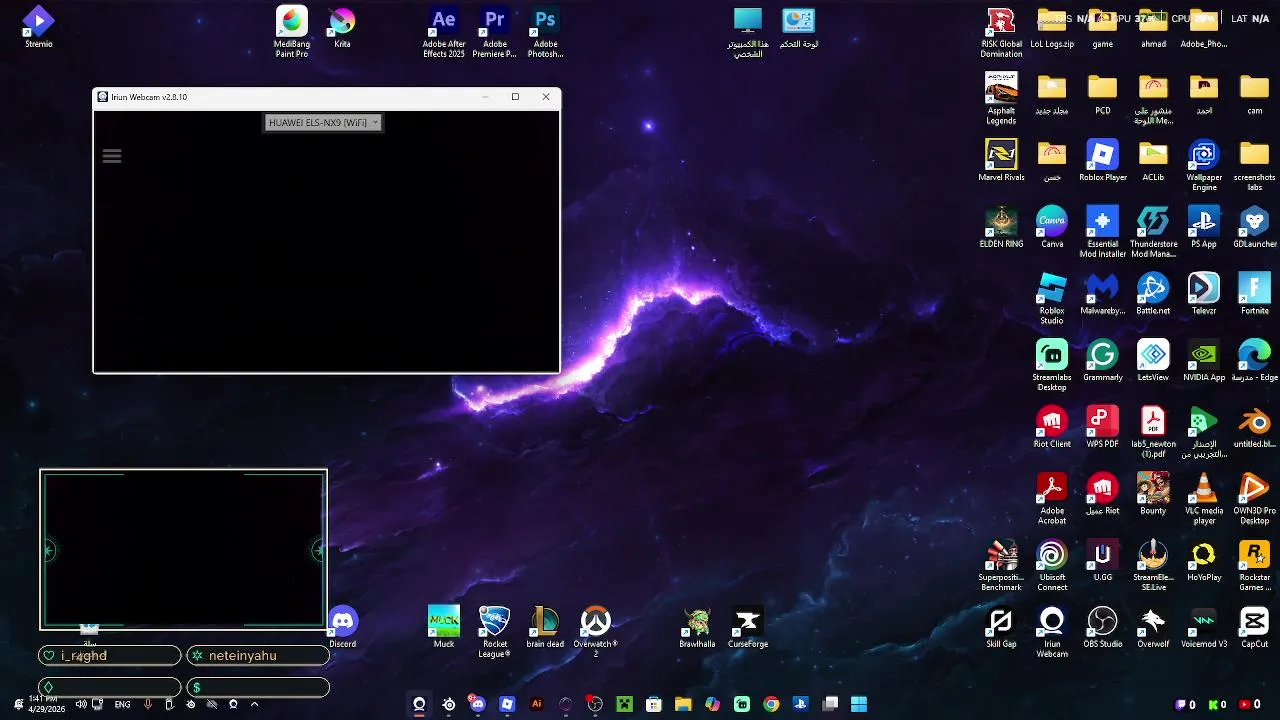Click the Windows Start button

point(859,704)
